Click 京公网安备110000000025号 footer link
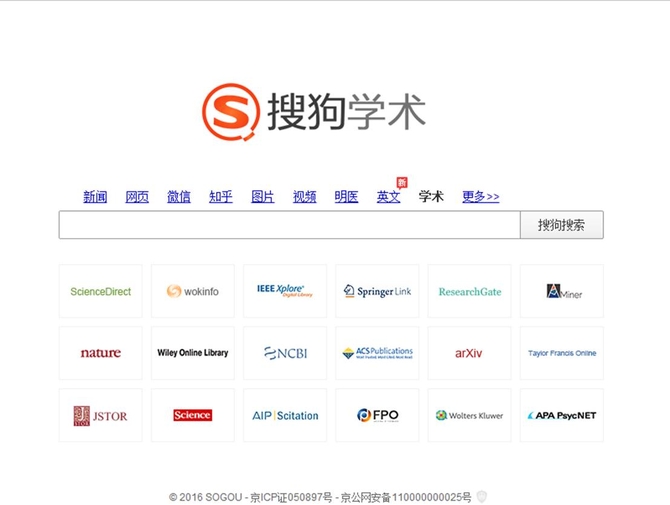Viewport: 670px width, 505px height. click(x=406, y=497)
